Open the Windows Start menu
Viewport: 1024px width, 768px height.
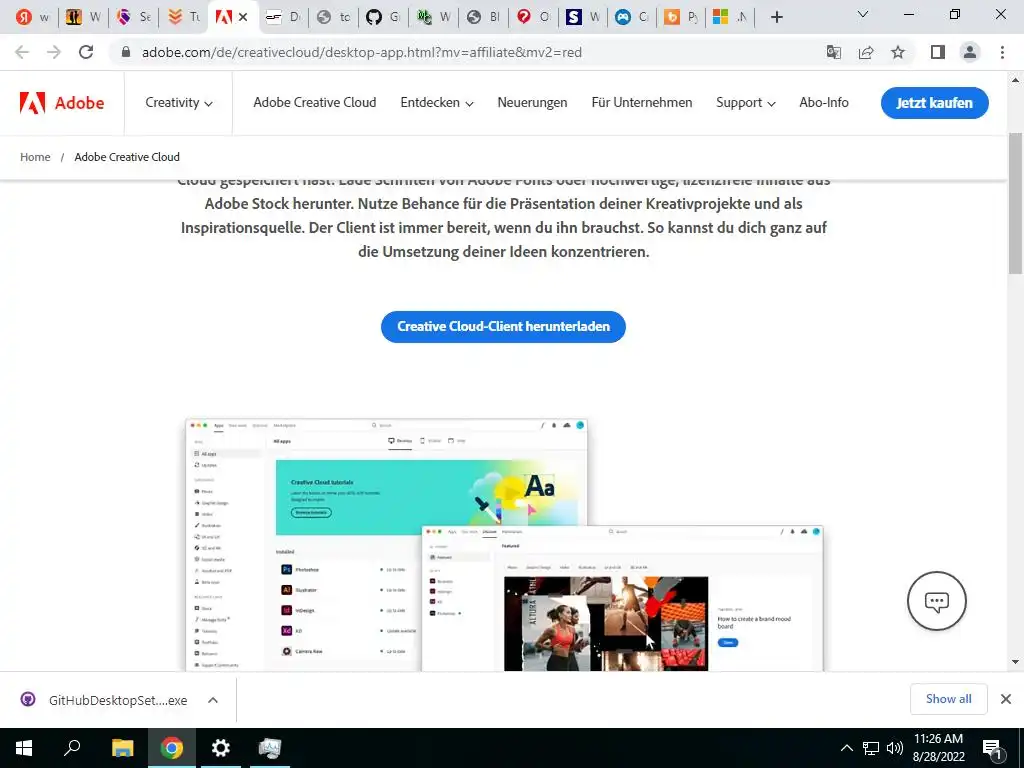click(24, 748)
